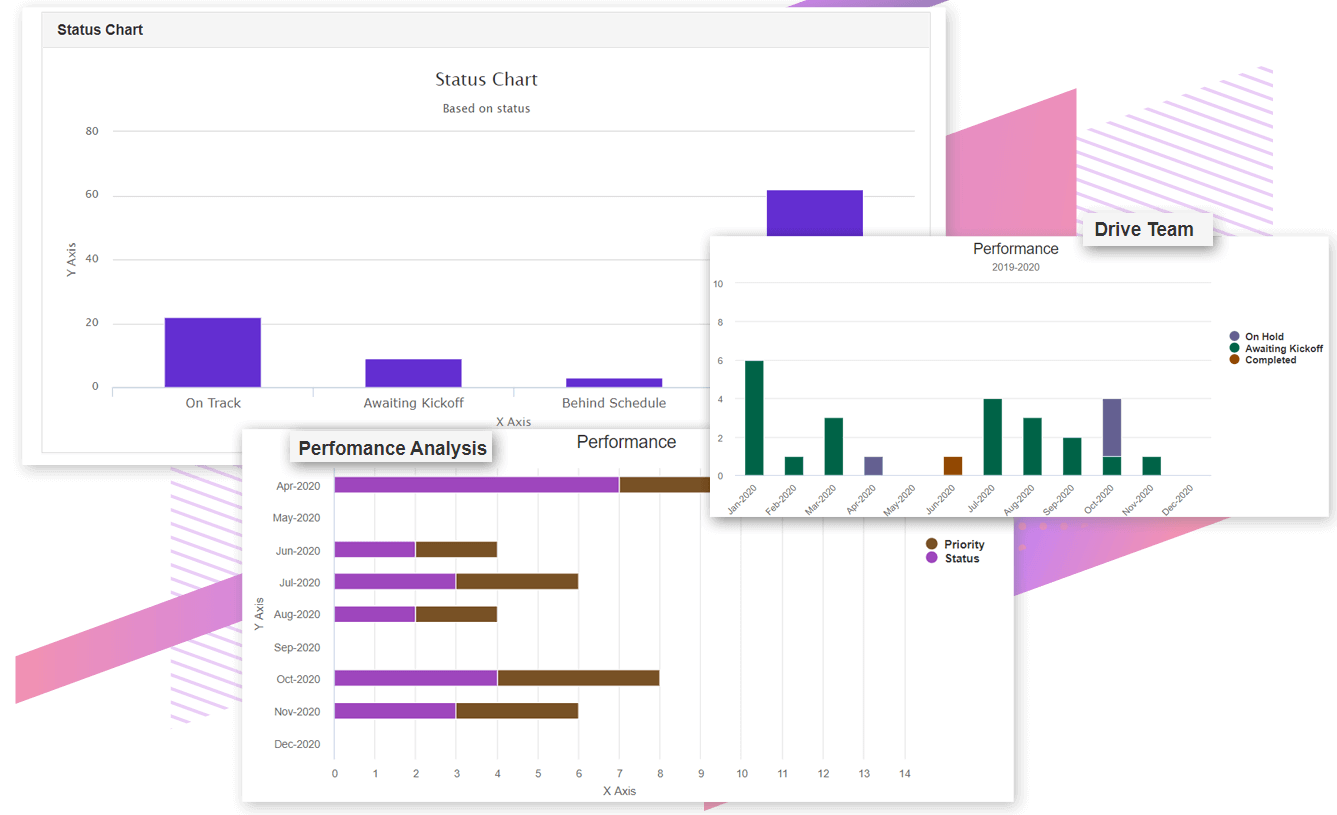The width and height of the screenshot is (1337, 815).
Task: Click the green Jul-2020 column
Action: (x=992, y=437)
